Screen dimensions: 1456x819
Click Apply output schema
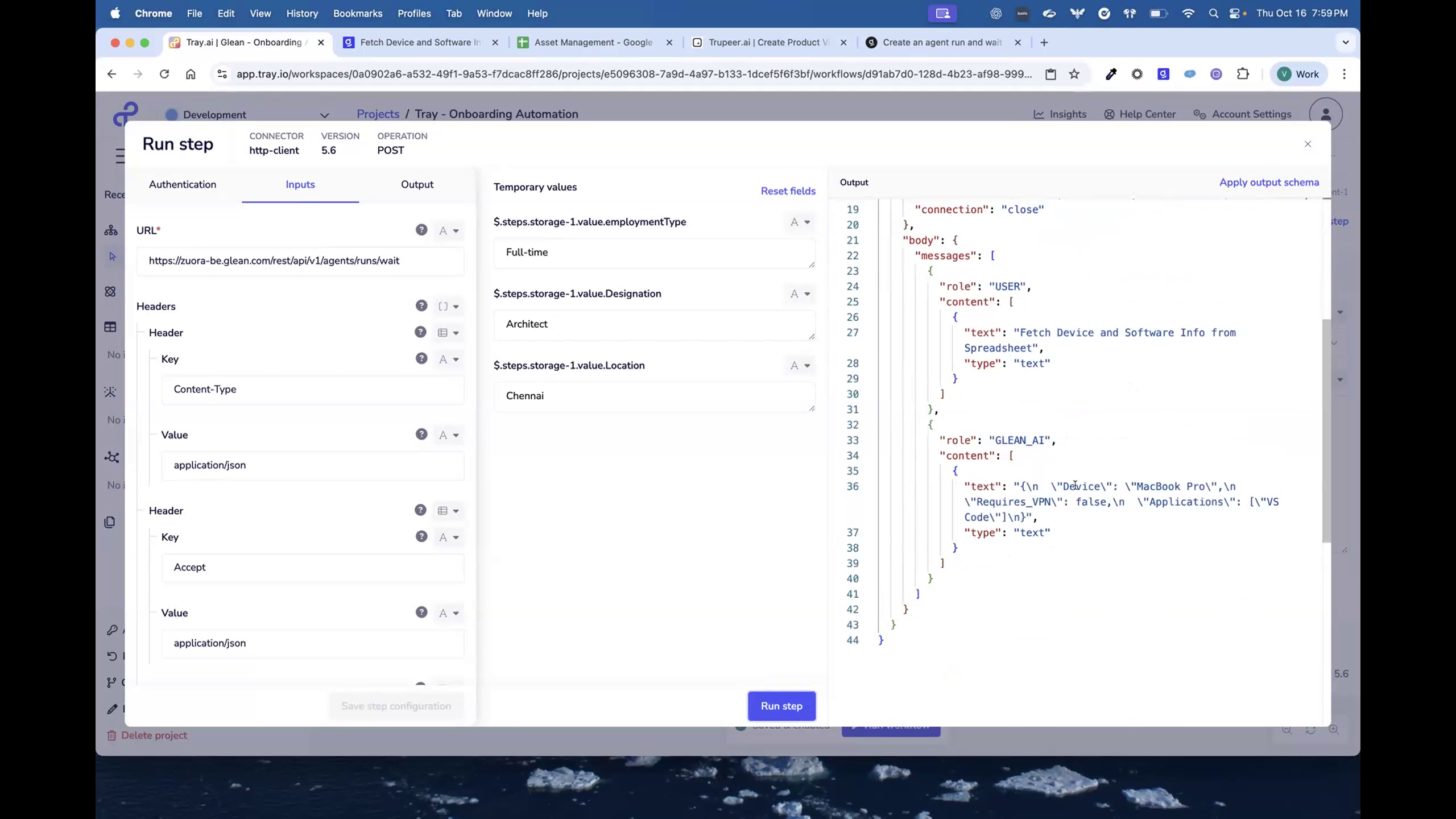pos(1269,182)
